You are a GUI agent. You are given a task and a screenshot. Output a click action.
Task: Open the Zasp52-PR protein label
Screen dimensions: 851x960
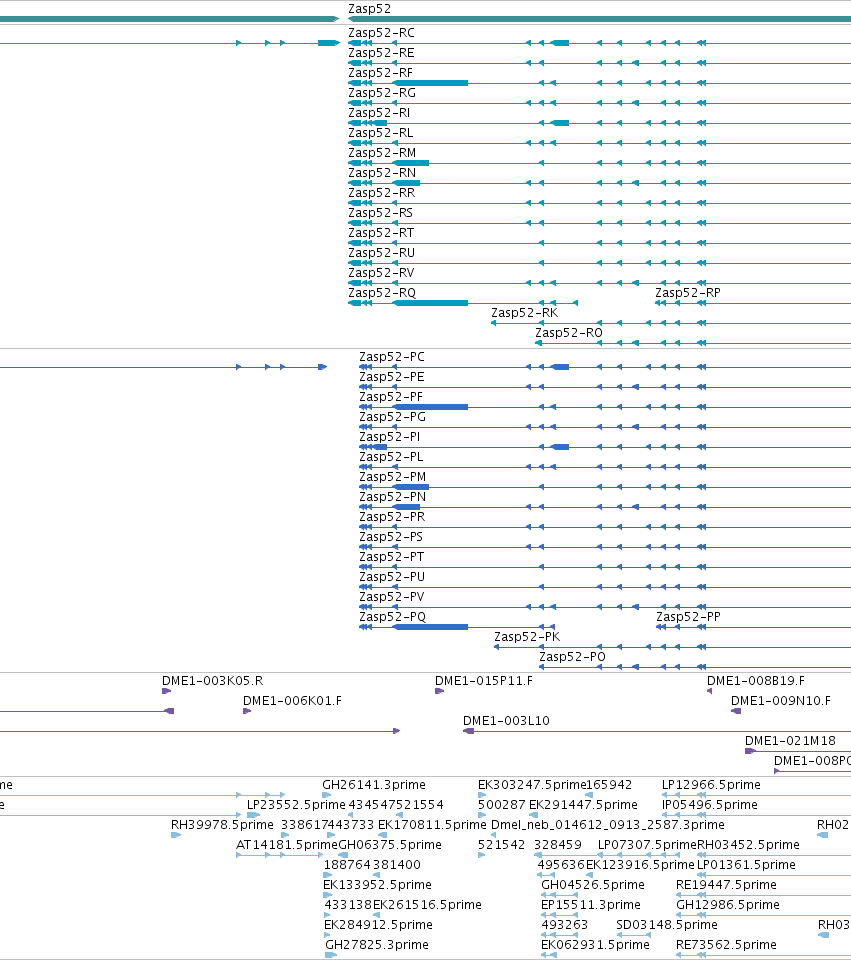392,517
